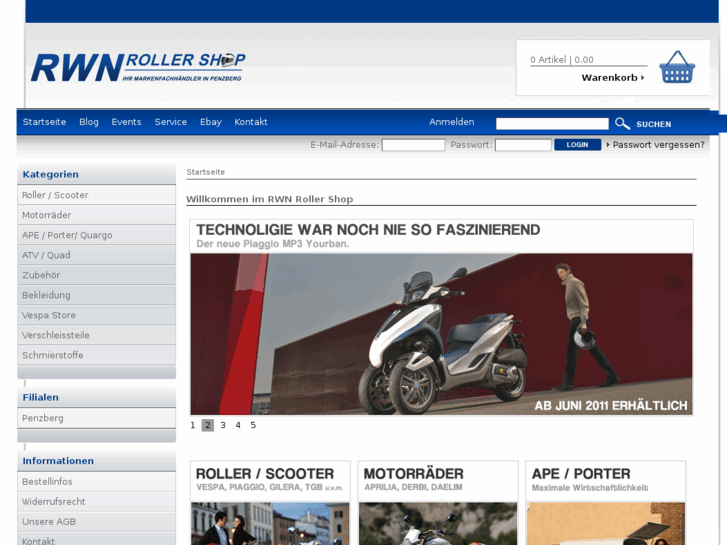
Task: Click the Startseite breadcrumb
Action: (205, 172)
